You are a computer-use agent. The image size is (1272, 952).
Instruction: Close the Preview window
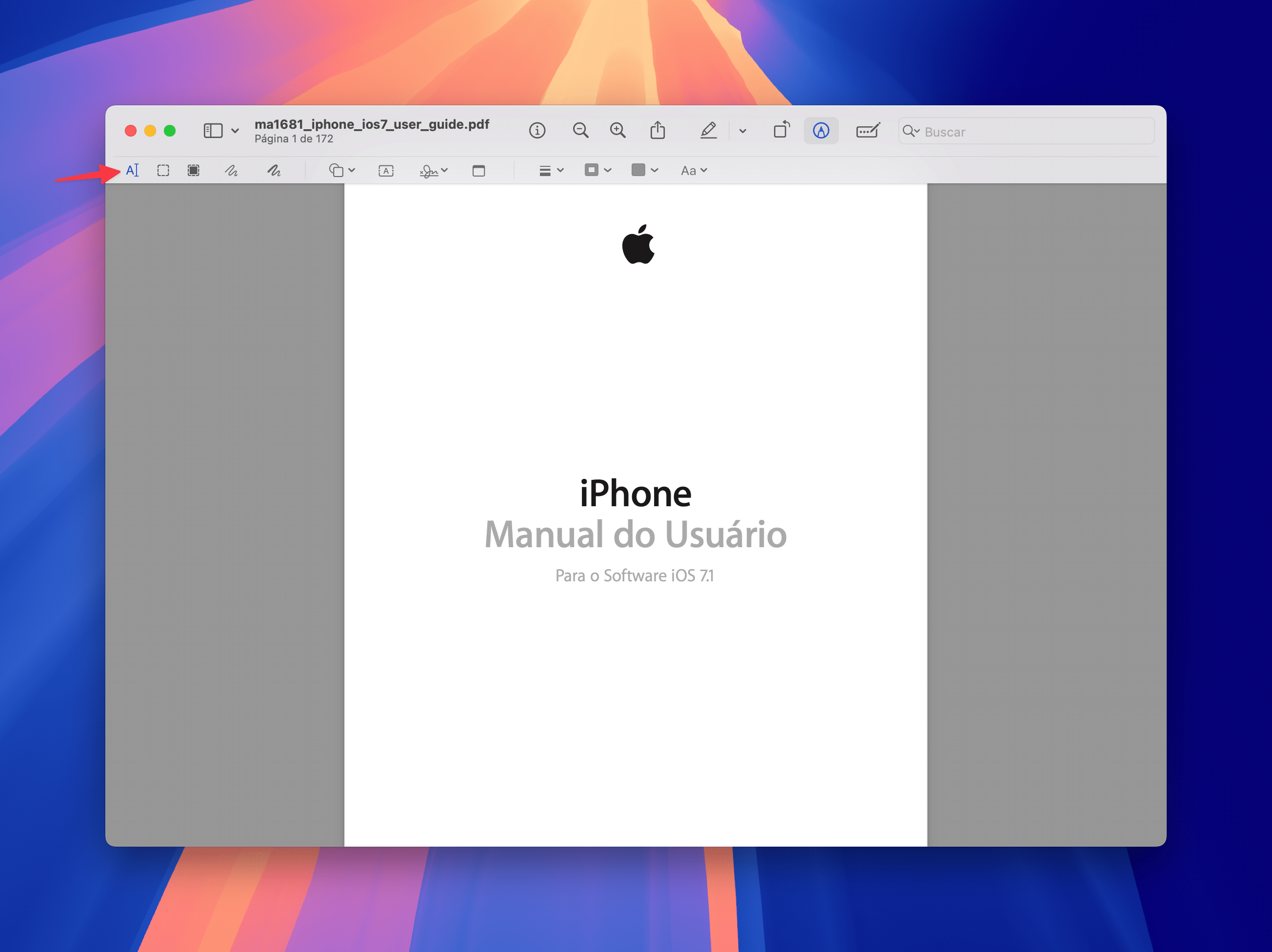[x=131, y=131]
